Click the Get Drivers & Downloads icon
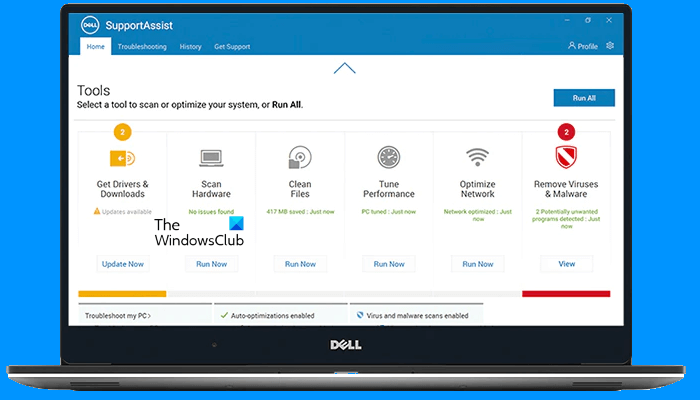This screenshot has height=400, width=700. (x=122, y=158)
